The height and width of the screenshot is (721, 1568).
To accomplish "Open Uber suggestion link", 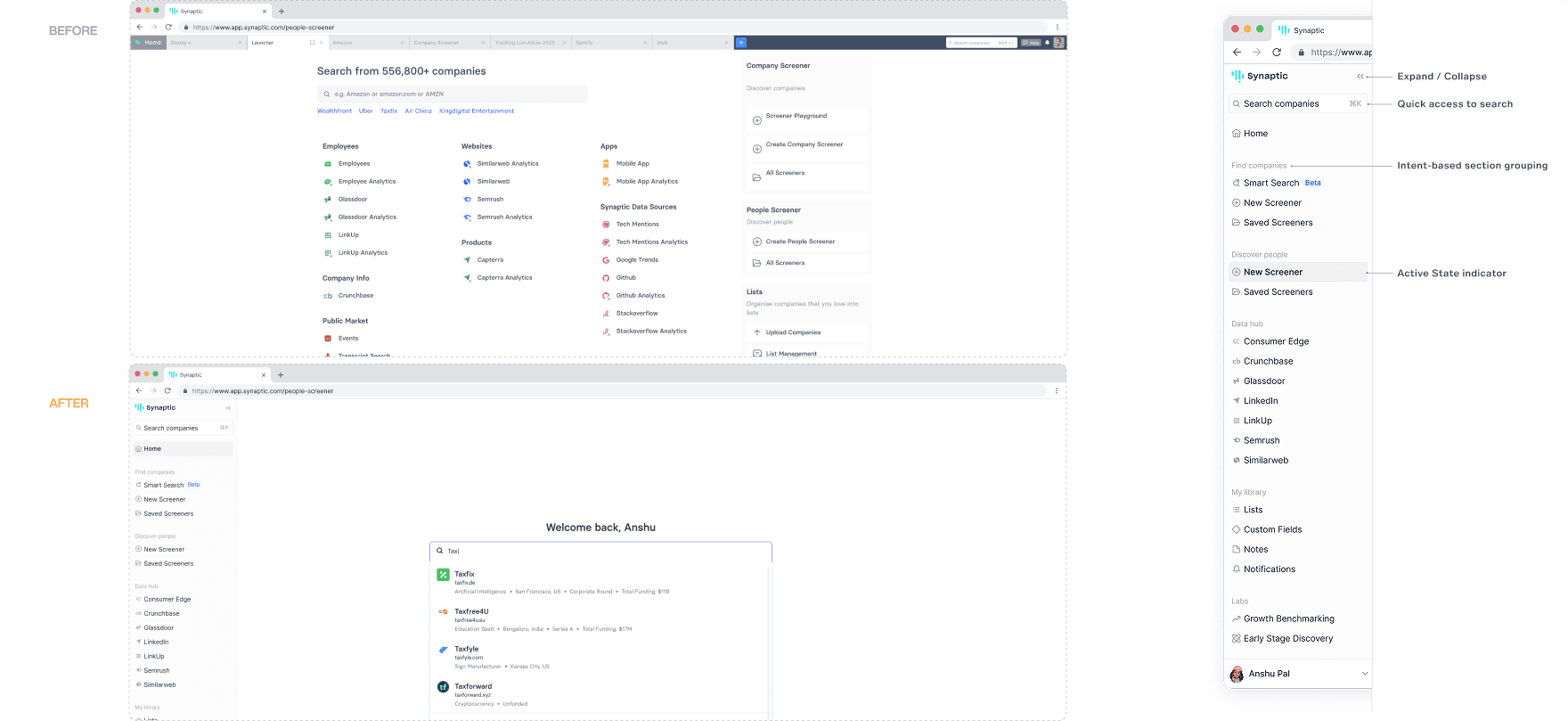I will 365,111.
